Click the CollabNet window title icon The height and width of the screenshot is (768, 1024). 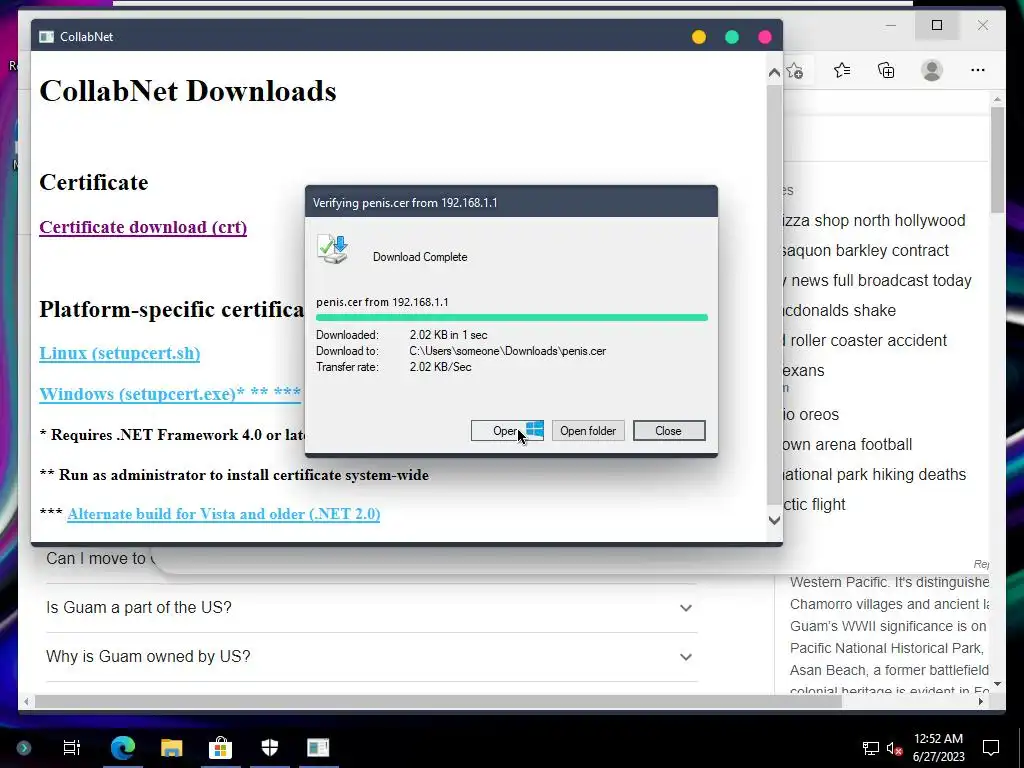pyautogui.click(x=46, y=37)
